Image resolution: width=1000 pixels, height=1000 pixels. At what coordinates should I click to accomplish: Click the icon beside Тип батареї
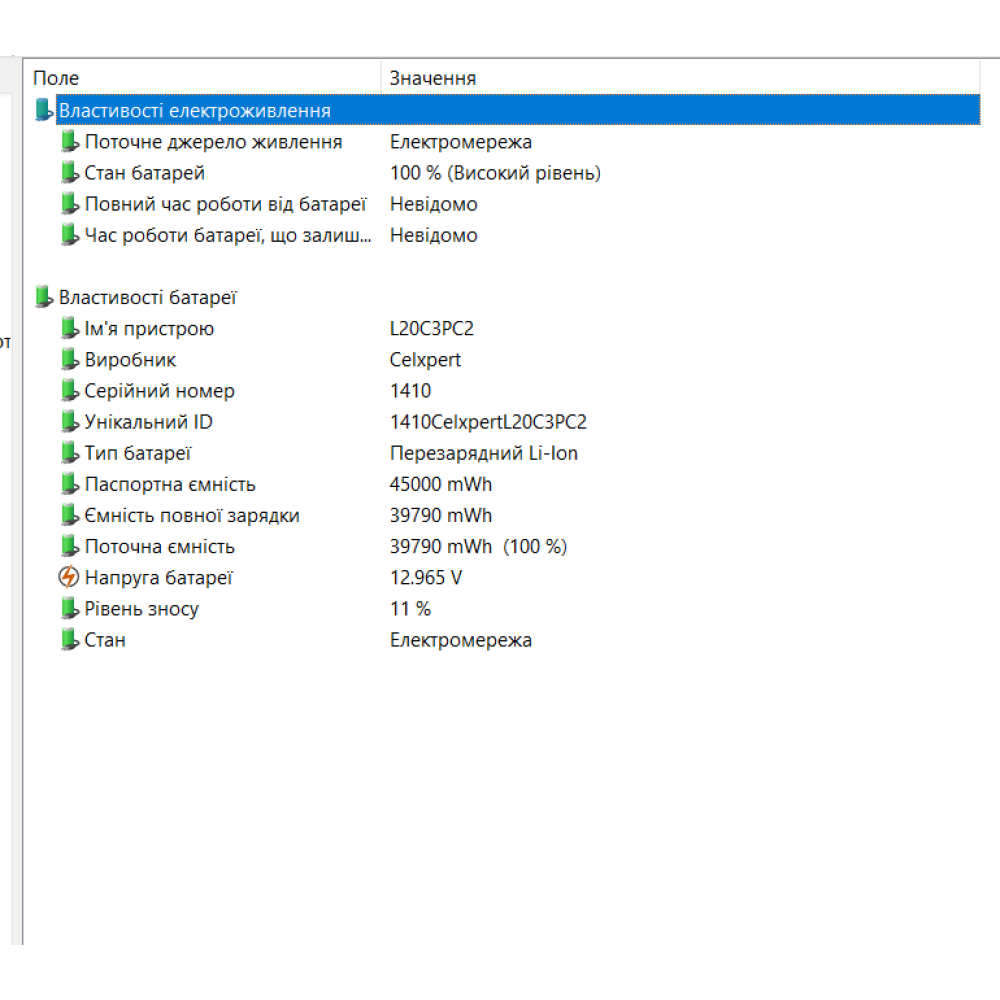tap(70, 453)
